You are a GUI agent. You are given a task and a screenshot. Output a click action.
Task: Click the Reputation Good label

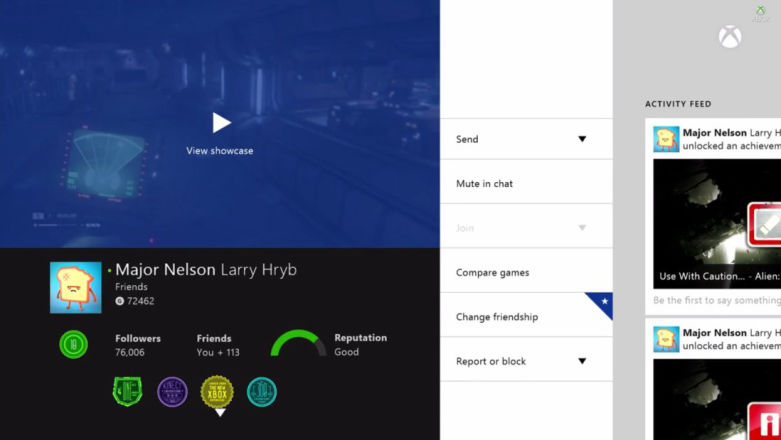tap(361, 344)
